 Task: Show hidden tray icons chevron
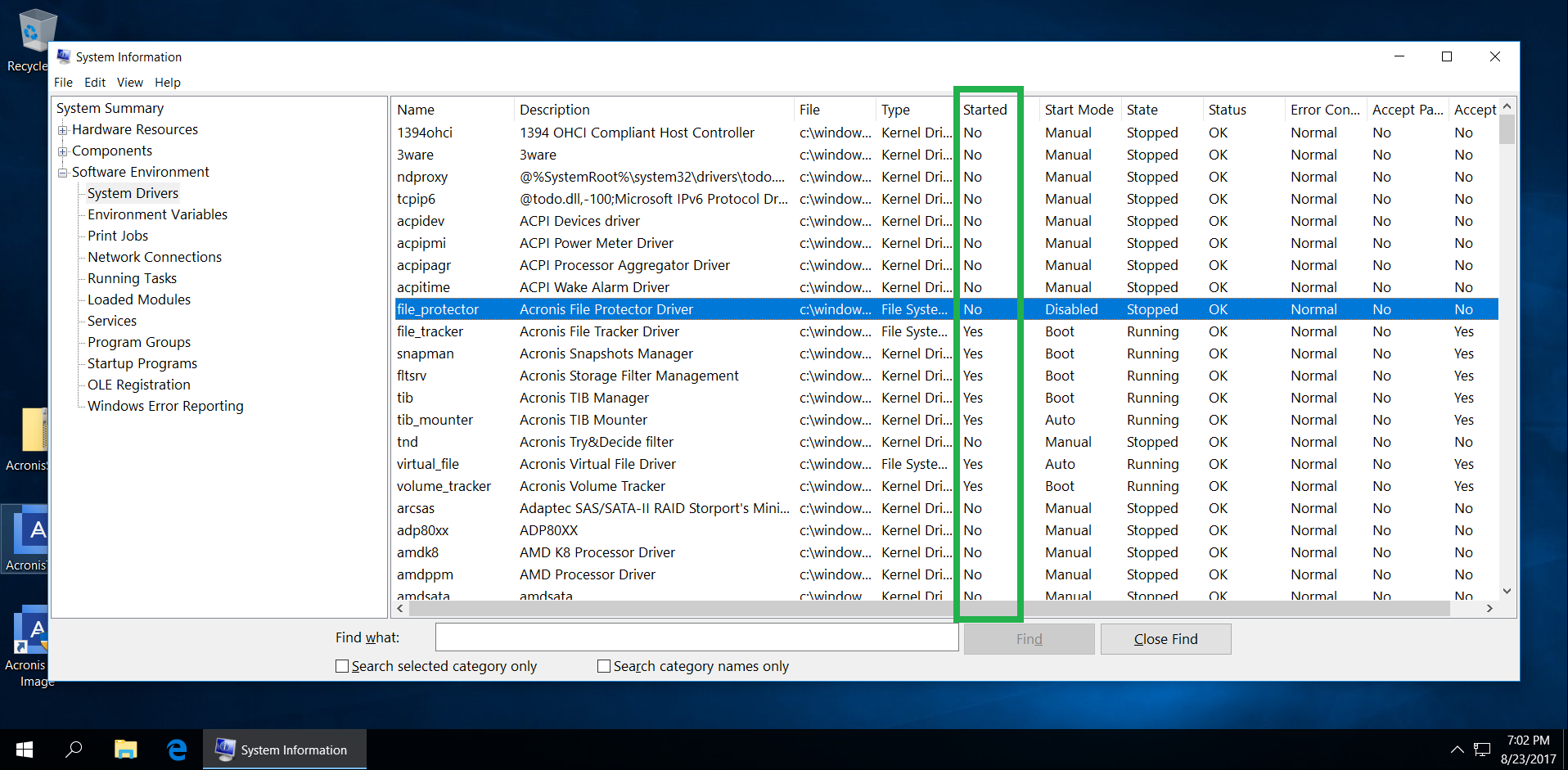[1457, 750]
